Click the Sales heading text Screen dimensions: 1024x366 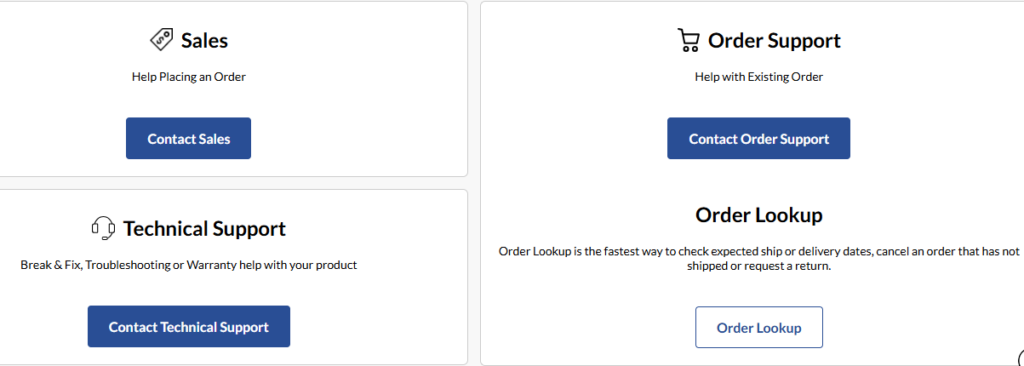pos(204,41)
